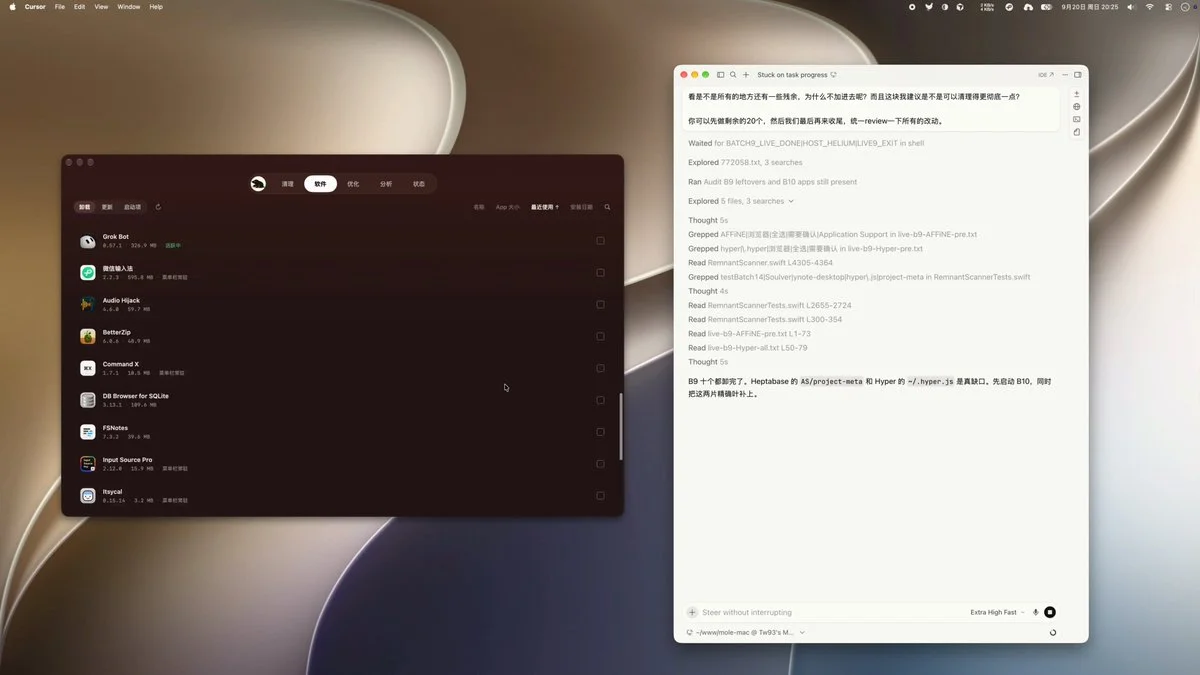The width and height of the screenshot is (1200, 675).
Task: Switch to the 状态 tab
Action: [x=419, y=184]
